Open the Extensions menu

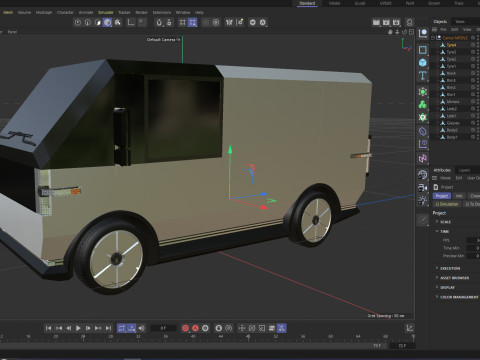point(162,12)
